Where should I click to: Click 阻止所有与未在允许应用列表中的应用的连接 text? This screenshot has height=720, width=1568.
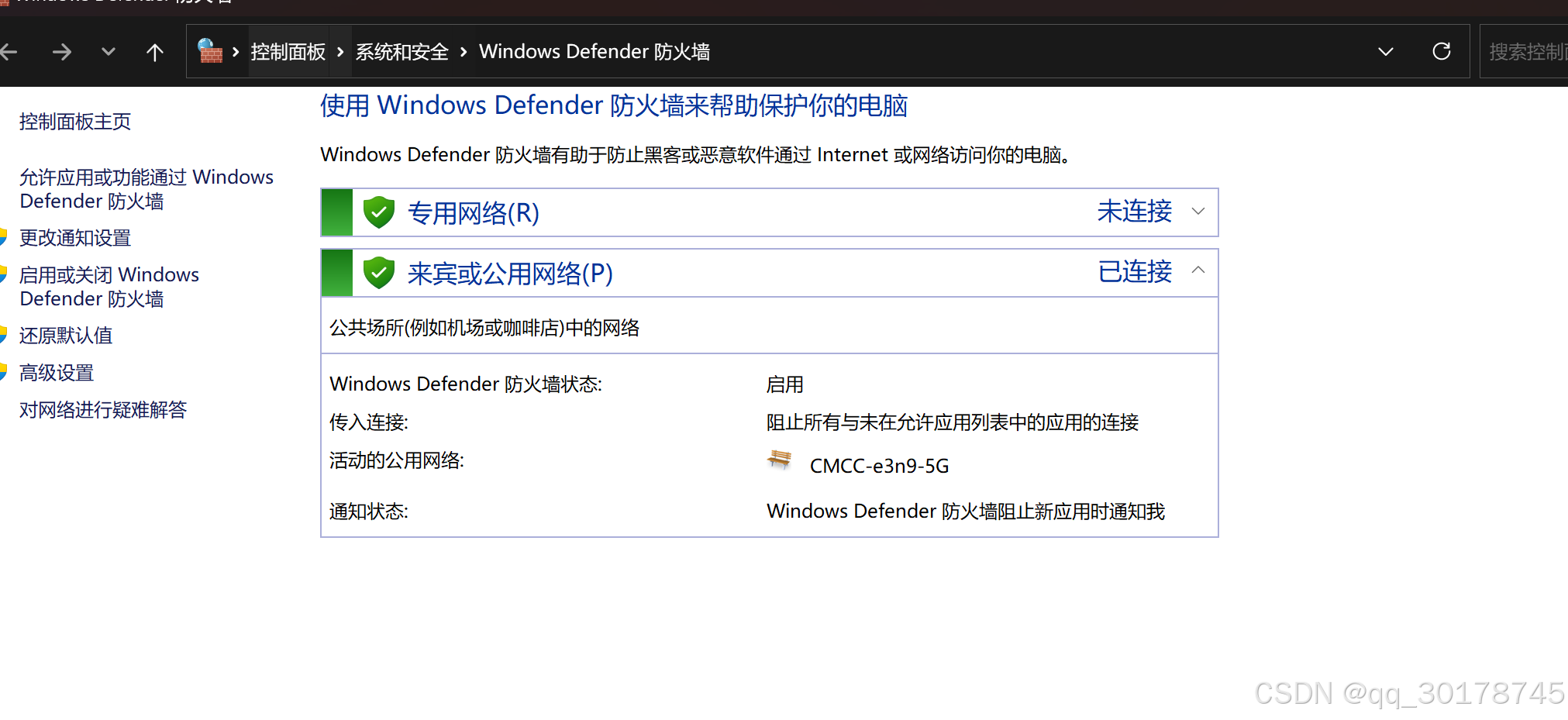(953, 422)
